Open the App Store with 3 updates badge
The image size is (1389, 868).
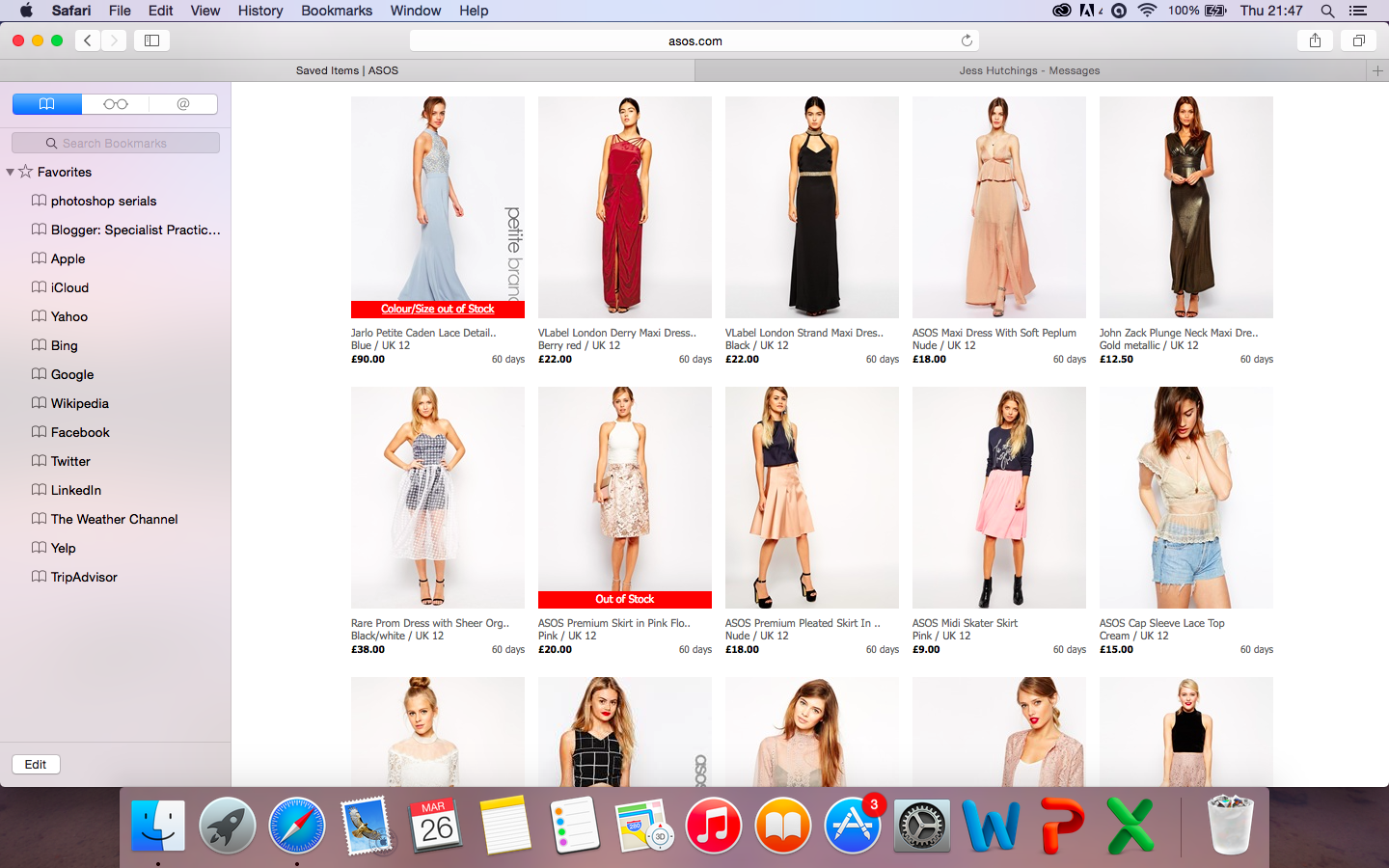pos(853,826)
